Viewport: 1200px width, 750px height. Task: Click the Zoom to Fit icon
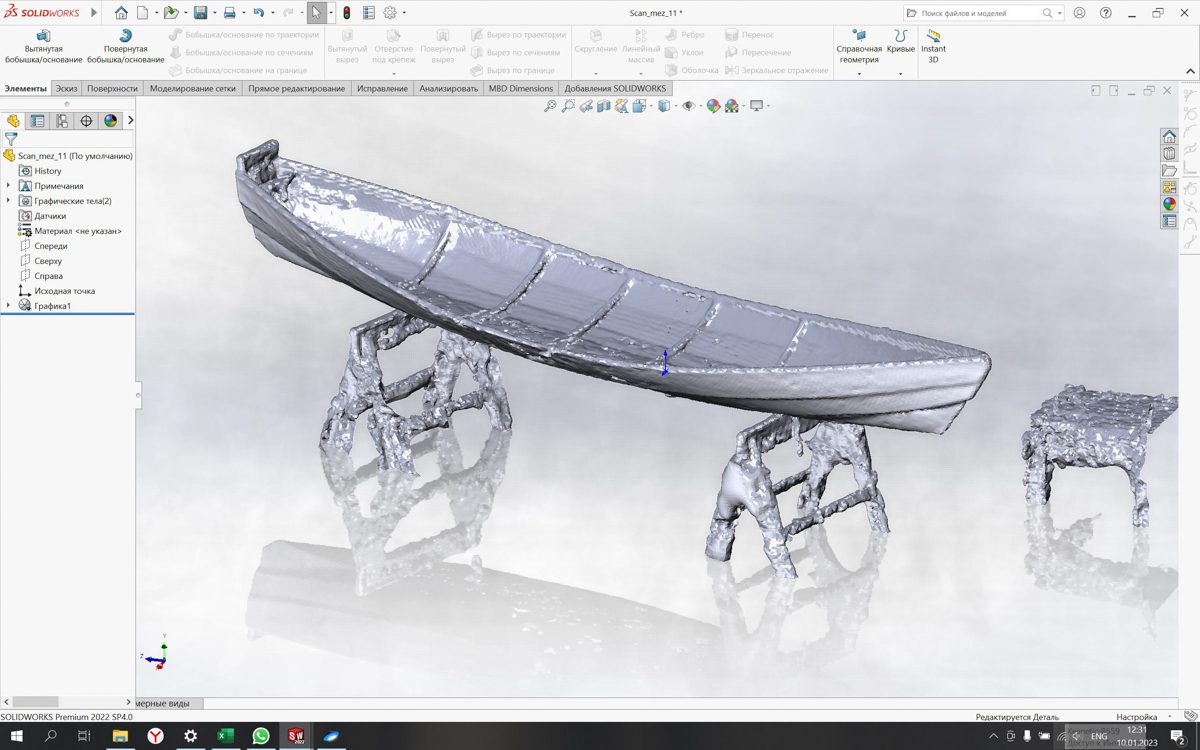click(550, 106)
